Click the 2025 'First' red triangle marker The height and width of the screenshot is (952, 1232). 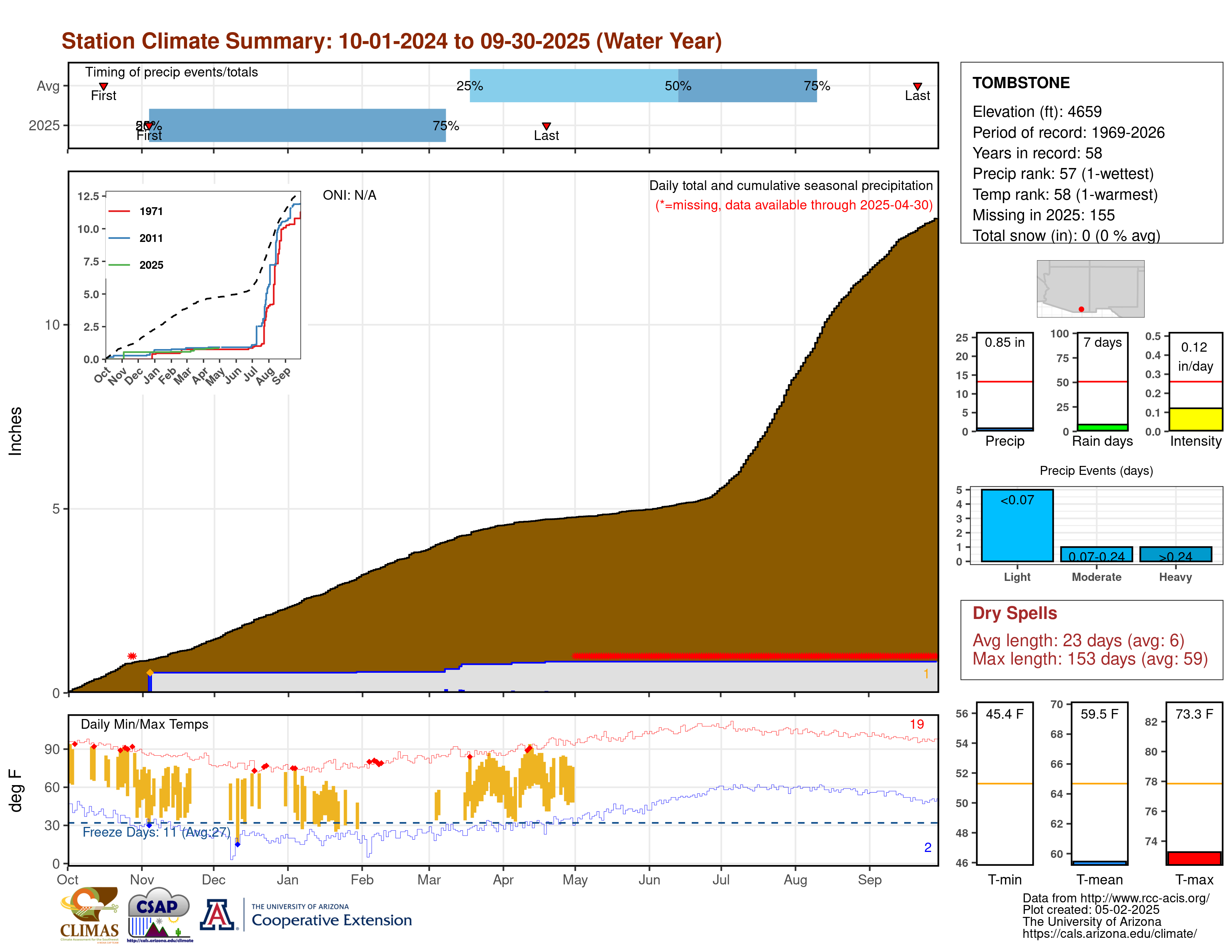pos(149,126)
